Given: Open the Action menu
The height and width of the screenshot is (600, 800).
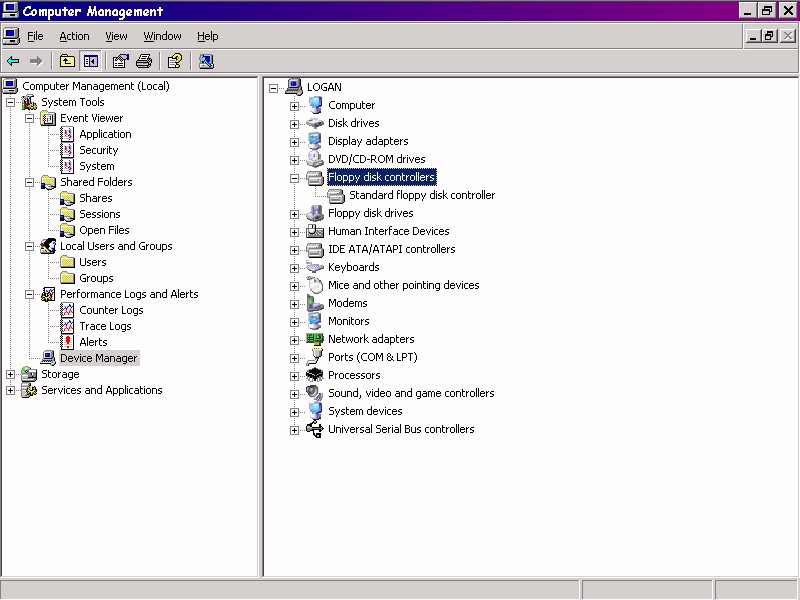Looking at the screenshot, I should point(74,36).
